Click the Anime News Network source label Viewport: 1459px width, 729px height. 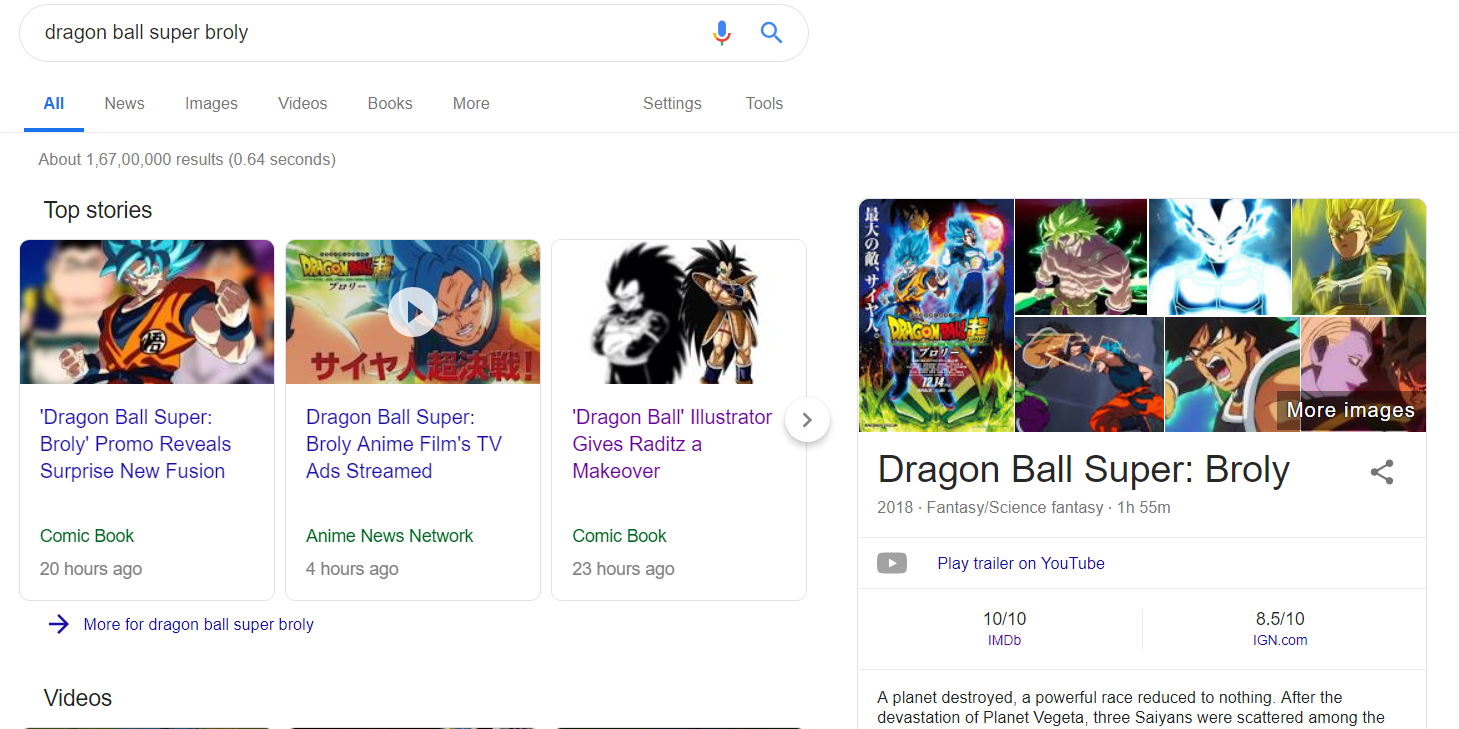(389, 536)
